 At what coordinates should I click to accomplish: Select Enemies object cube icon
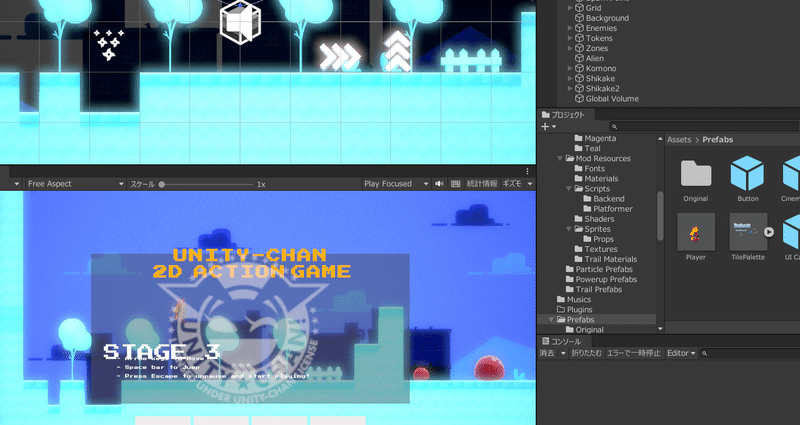pyautogui.click(x=579, y=28)
